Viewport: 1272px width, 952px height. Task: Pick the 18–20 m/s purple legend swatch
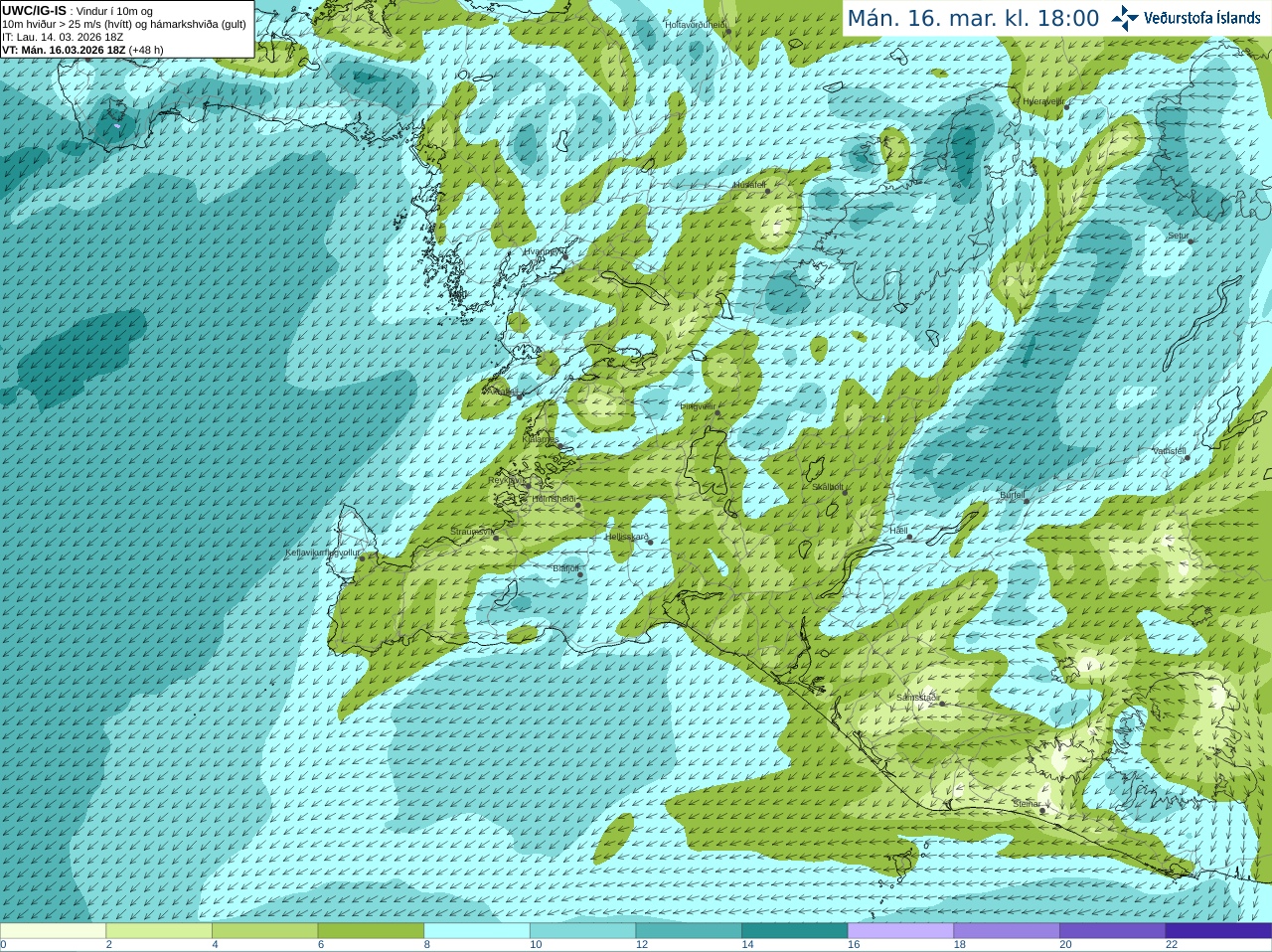pyautogui.click(x=1007, y=931)
